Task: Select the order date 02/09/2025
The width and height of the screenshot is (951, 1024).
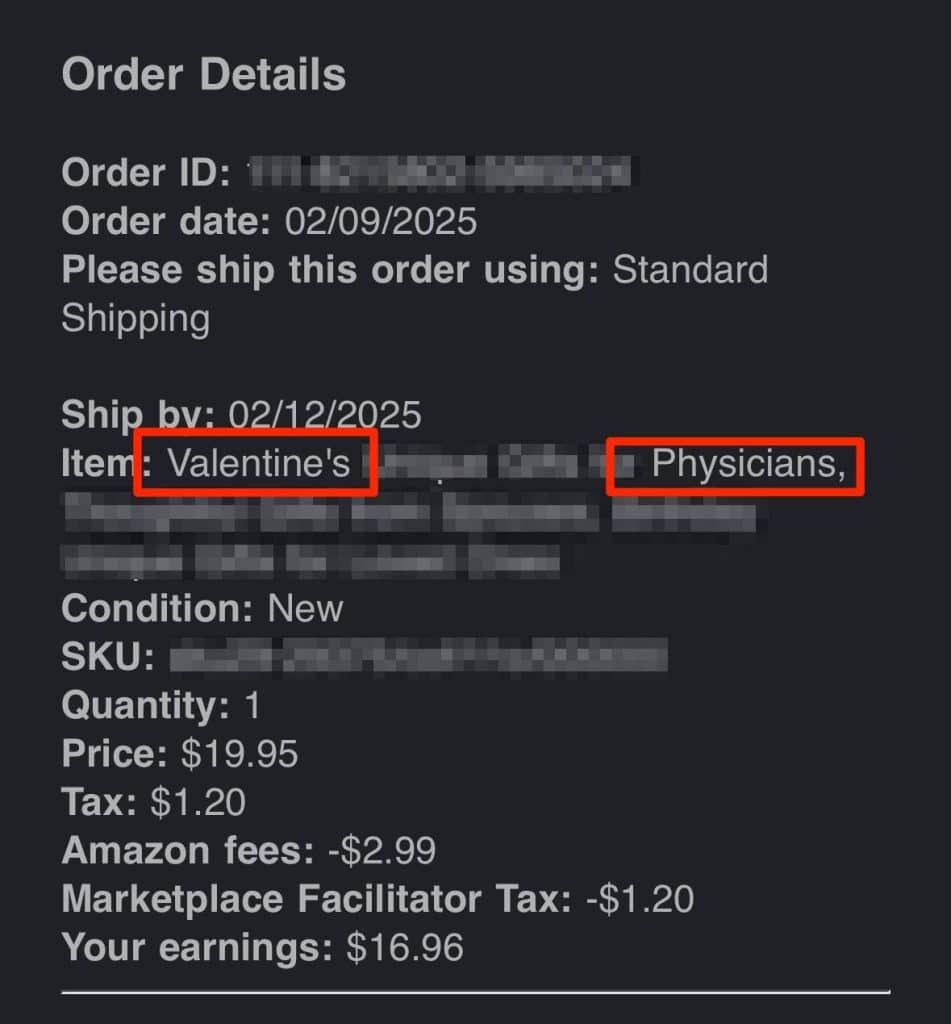Action: click(381, 221)
